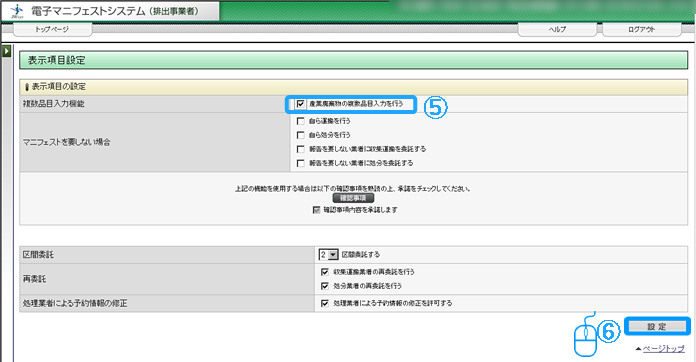Enable the 自ら運搬を行う checkbox
The height and width of the screenshot is (362, 696).
(x=301, y=121)
